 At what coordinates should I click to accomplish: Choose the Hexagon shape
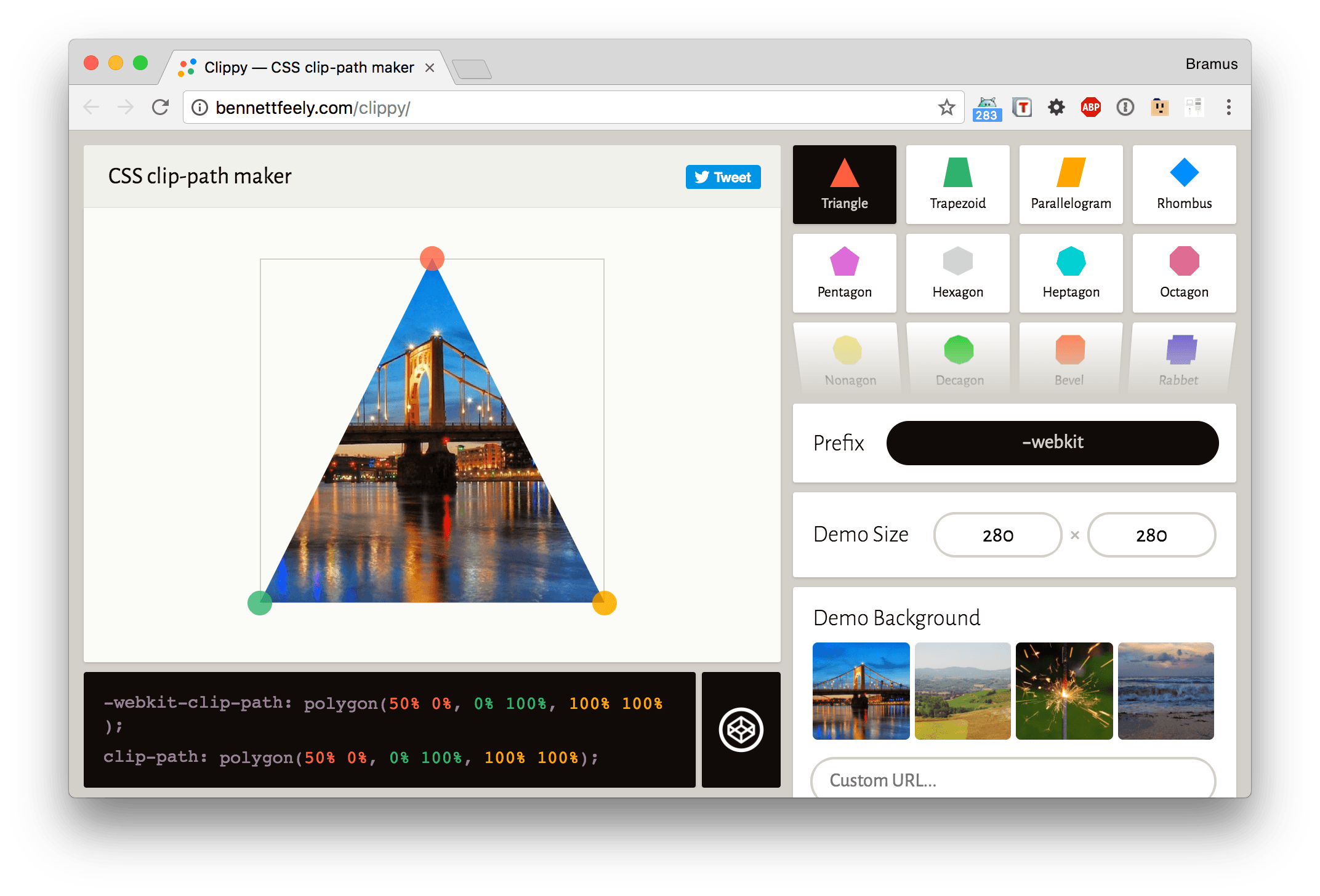click(x=957, y=273)
